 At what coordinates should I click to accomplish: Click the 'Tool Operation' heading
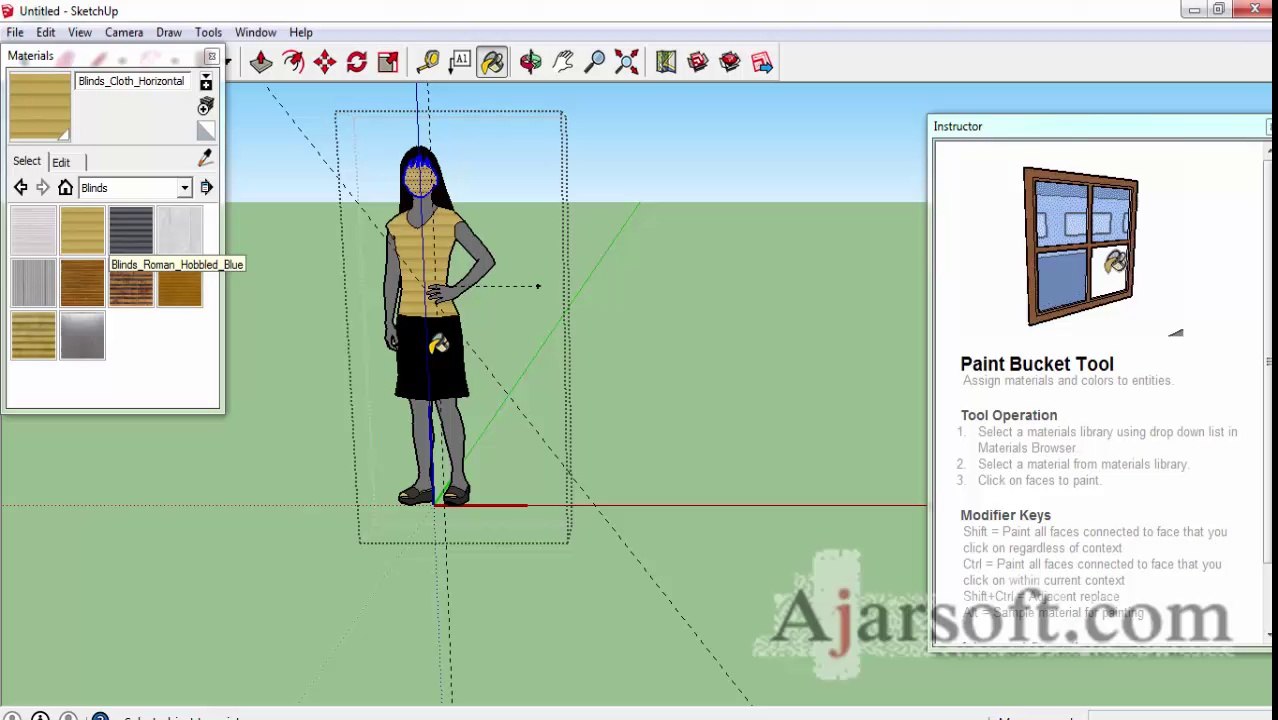[1009, 415]
